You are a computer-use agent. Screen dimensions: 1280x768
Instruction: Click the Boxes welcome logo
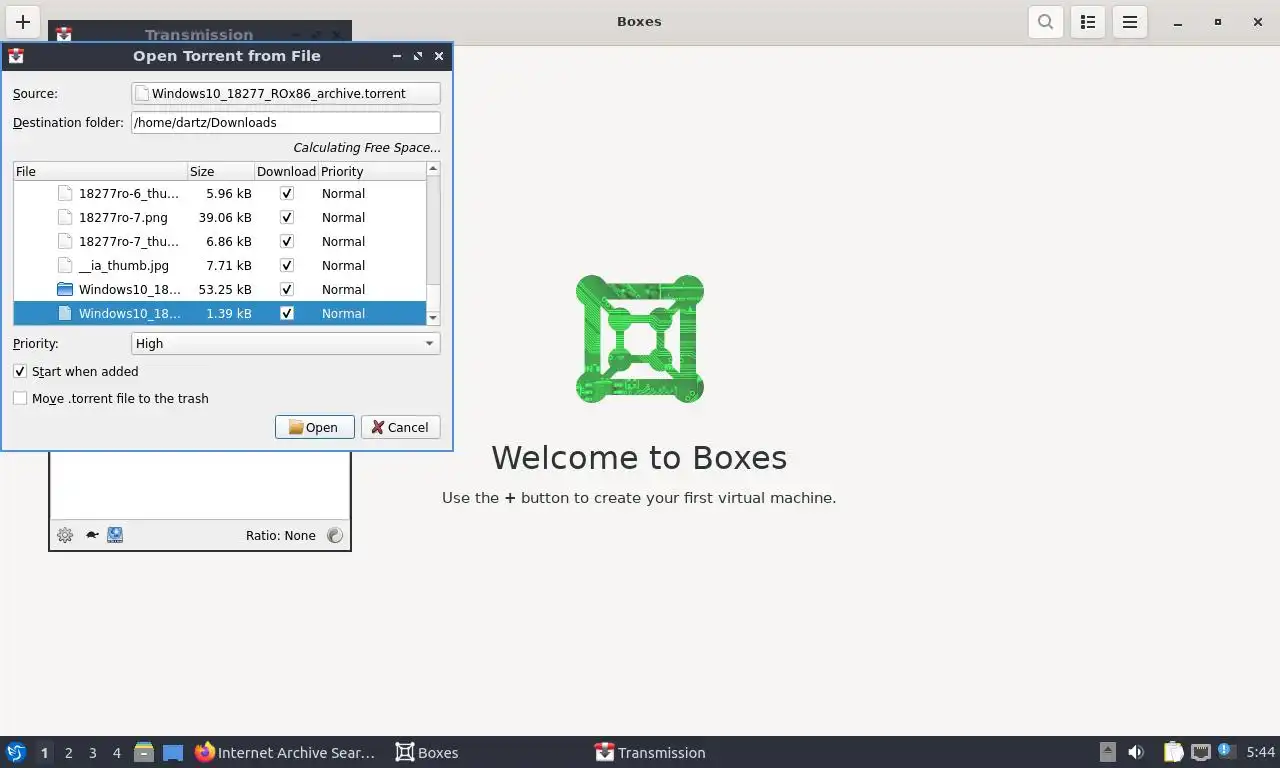[x=640, y=339]
